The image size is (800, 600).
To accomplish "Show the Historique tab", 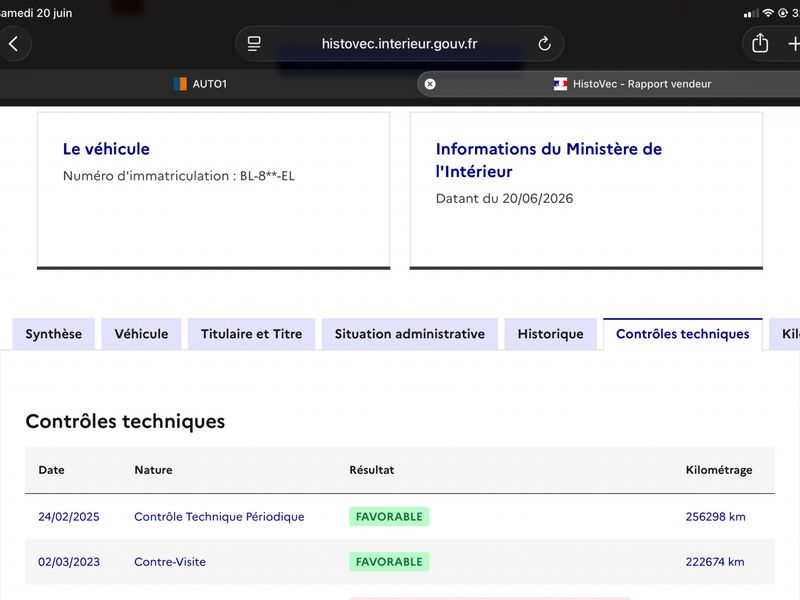I will (x=551, y=334).
